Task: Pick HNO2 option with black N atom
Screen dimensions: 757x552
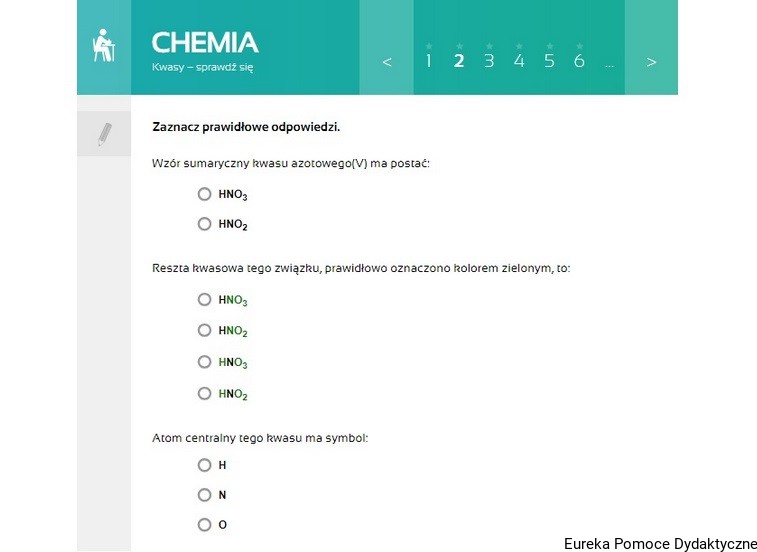Action: 205,394
